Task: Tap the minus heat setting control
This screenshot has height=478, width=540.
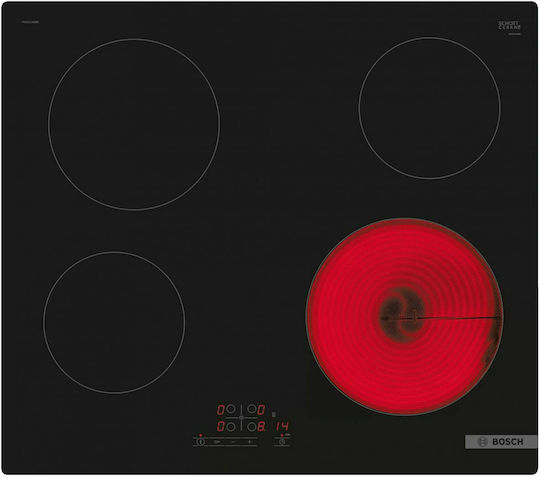Action: click(x=233, y=442)
